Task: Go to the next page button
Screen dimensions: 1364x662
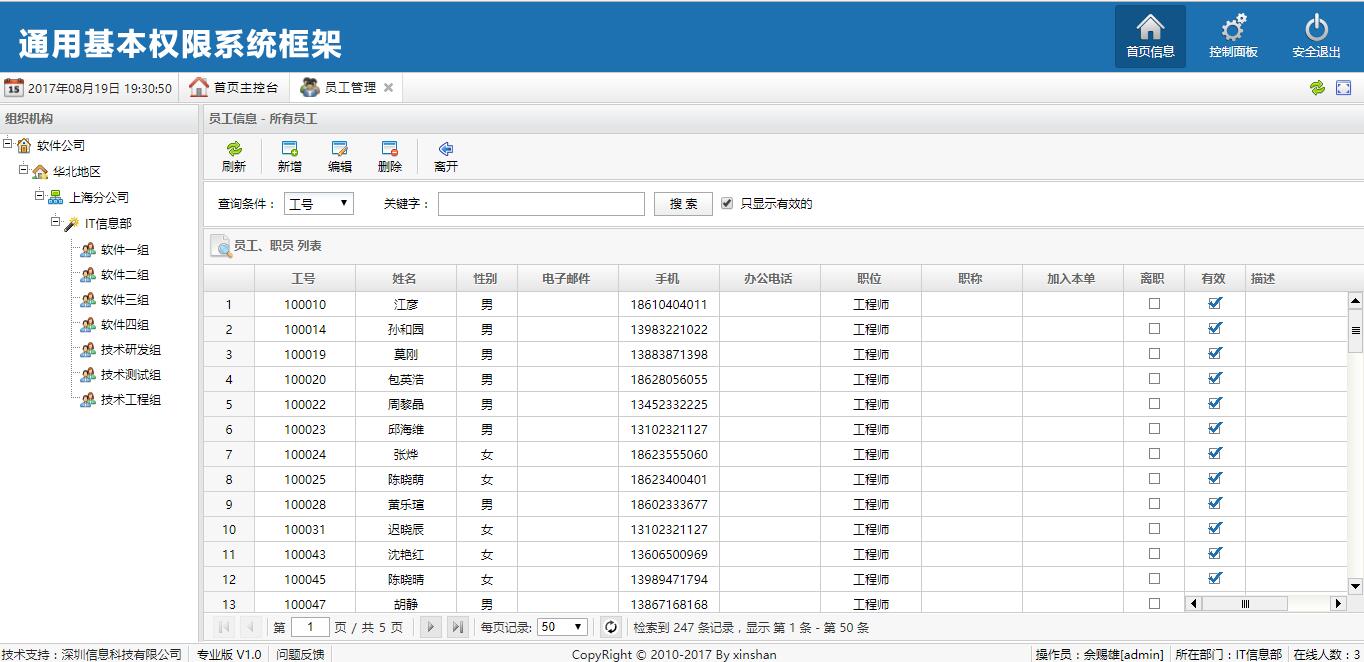Action: point(431,627)
